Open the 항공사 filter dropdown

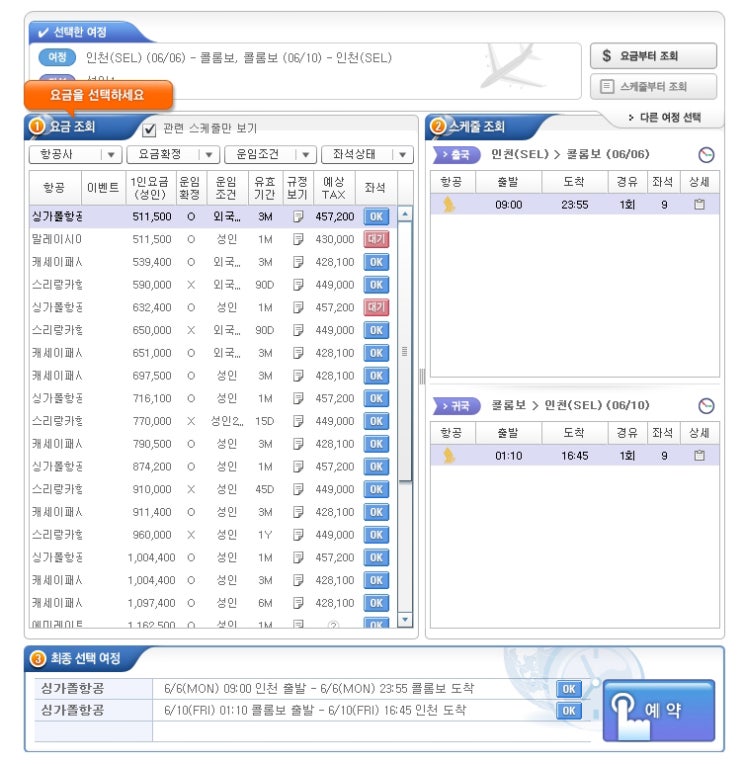tap(75, 155)
